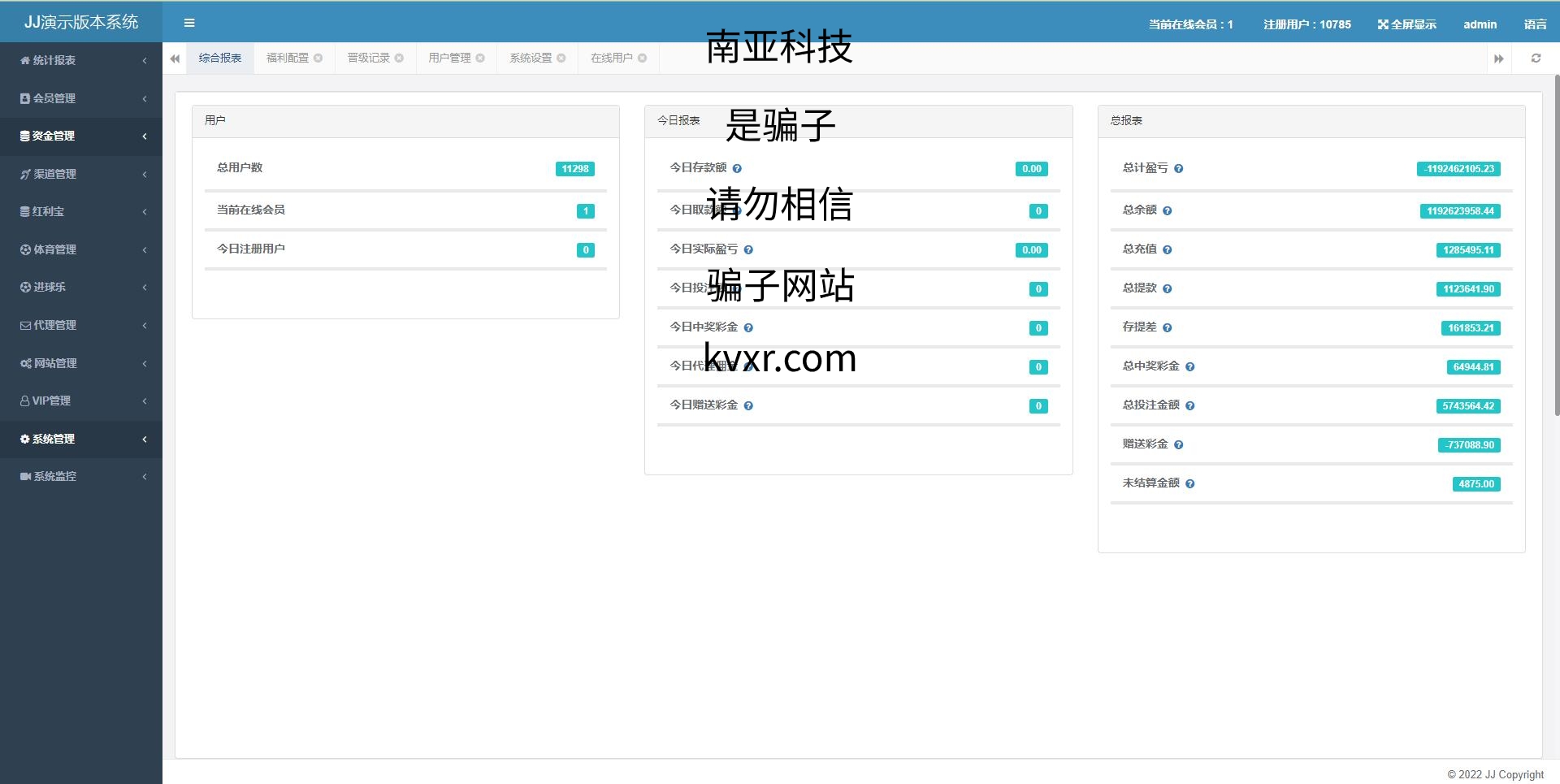Click the 5743564.42 总投注金额 value

tap(1468, 406)
